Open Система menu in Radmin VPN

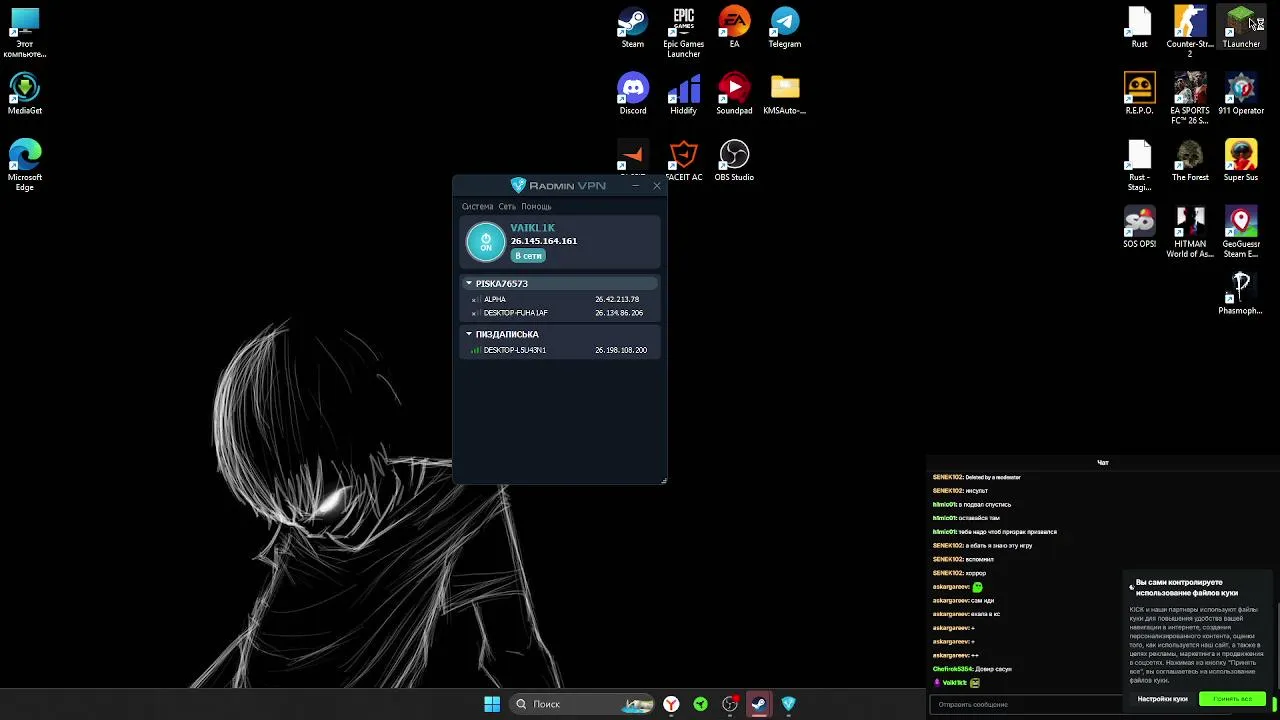[477, 206]
